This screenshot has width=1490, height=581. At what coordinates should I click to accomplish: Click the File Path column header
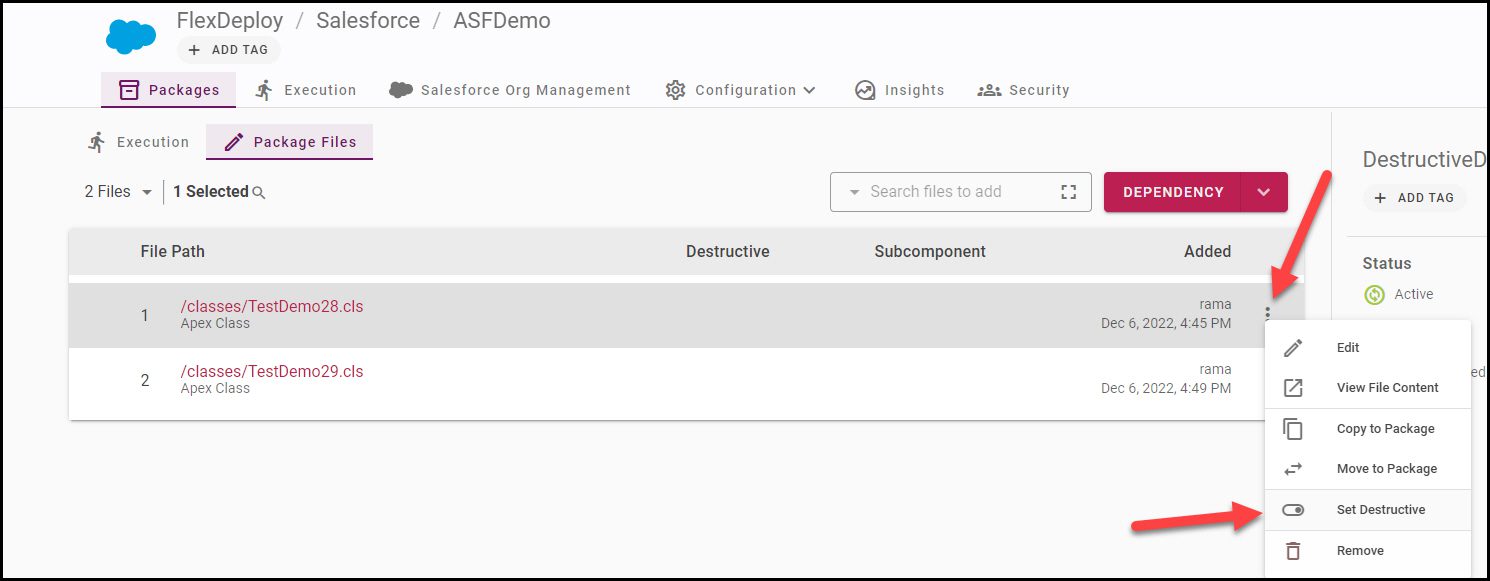point(173,252)
